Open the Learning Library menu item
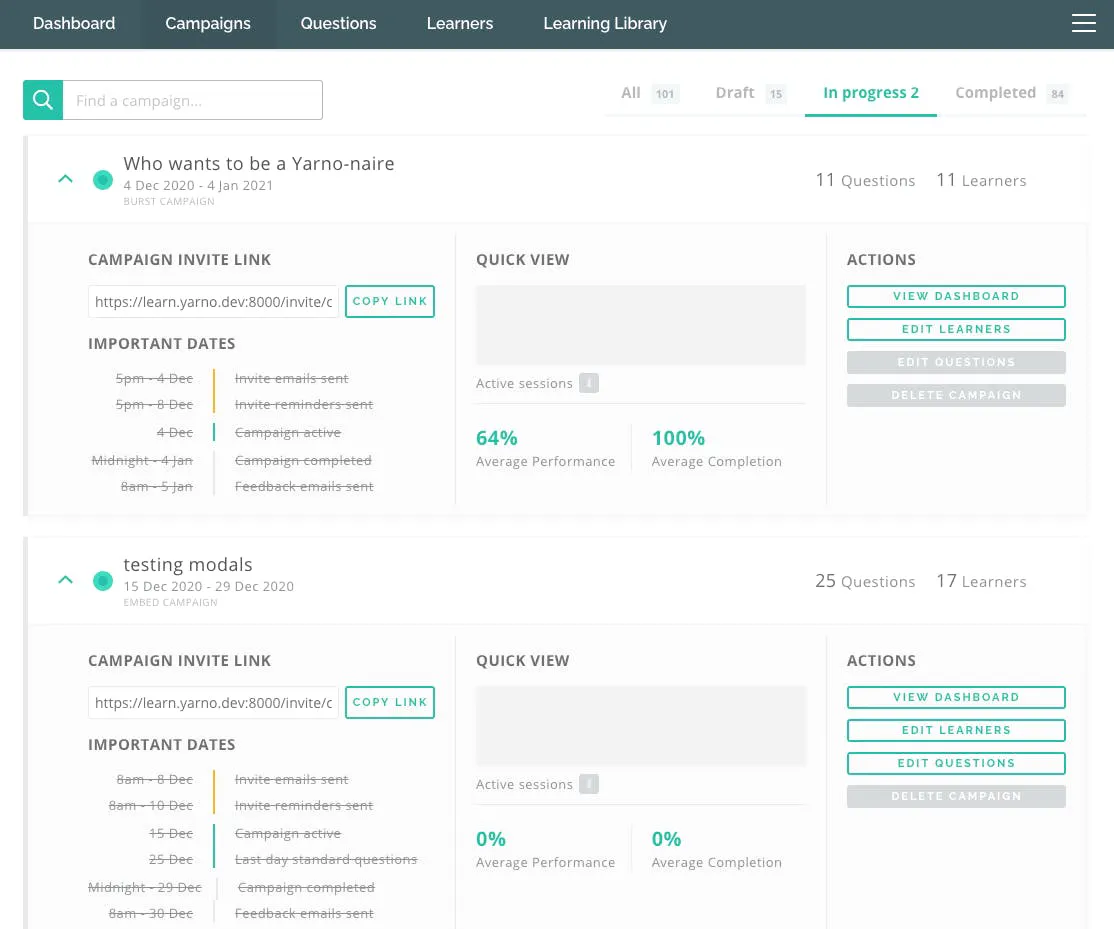This screenshot has height=929, width=1114. pos(605,23)
